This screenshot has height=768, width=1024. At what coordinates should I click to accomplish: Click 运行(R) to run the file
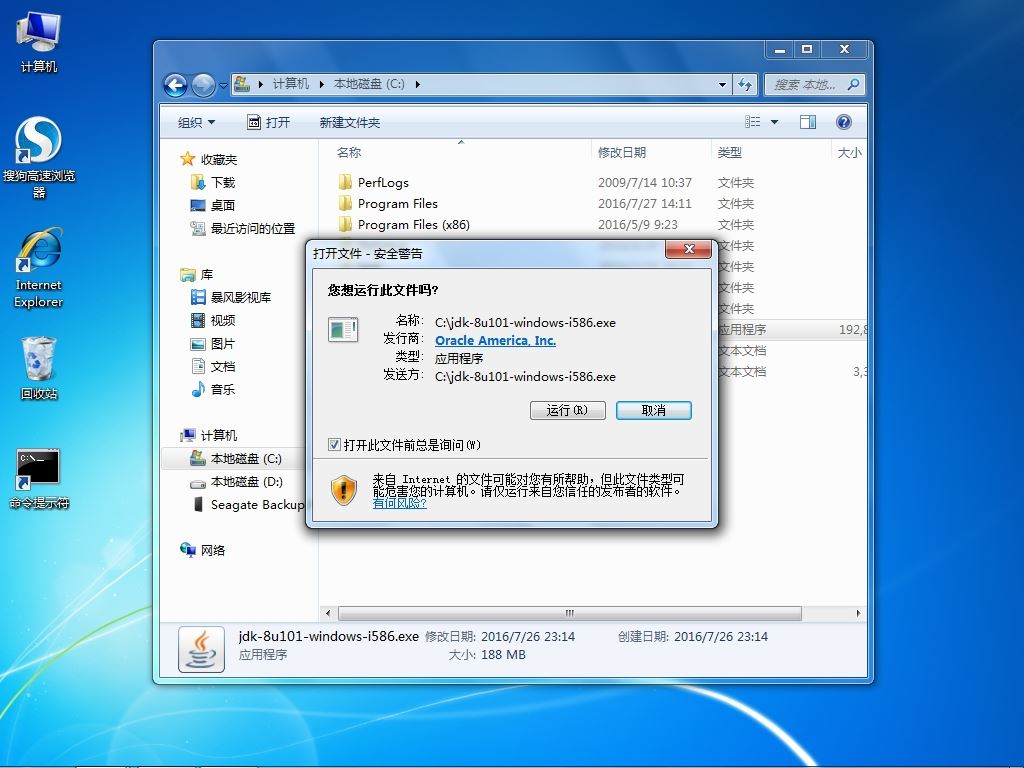coord(568,410)
